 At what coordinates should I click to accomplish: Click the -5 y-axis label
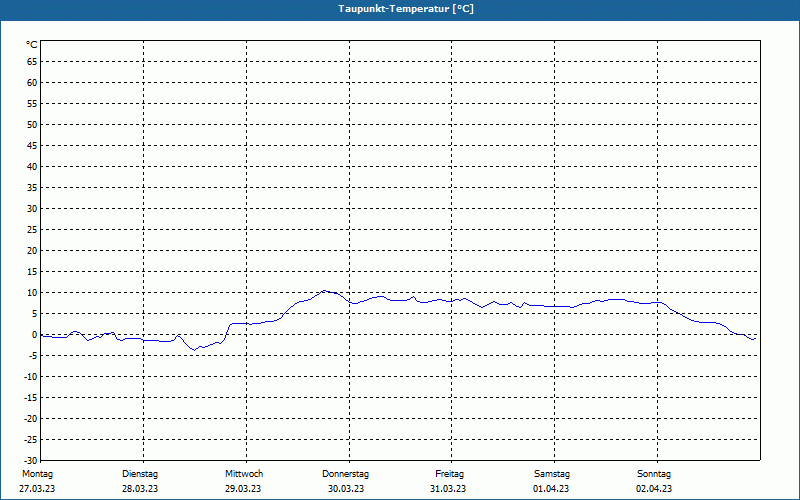(33, 356)
